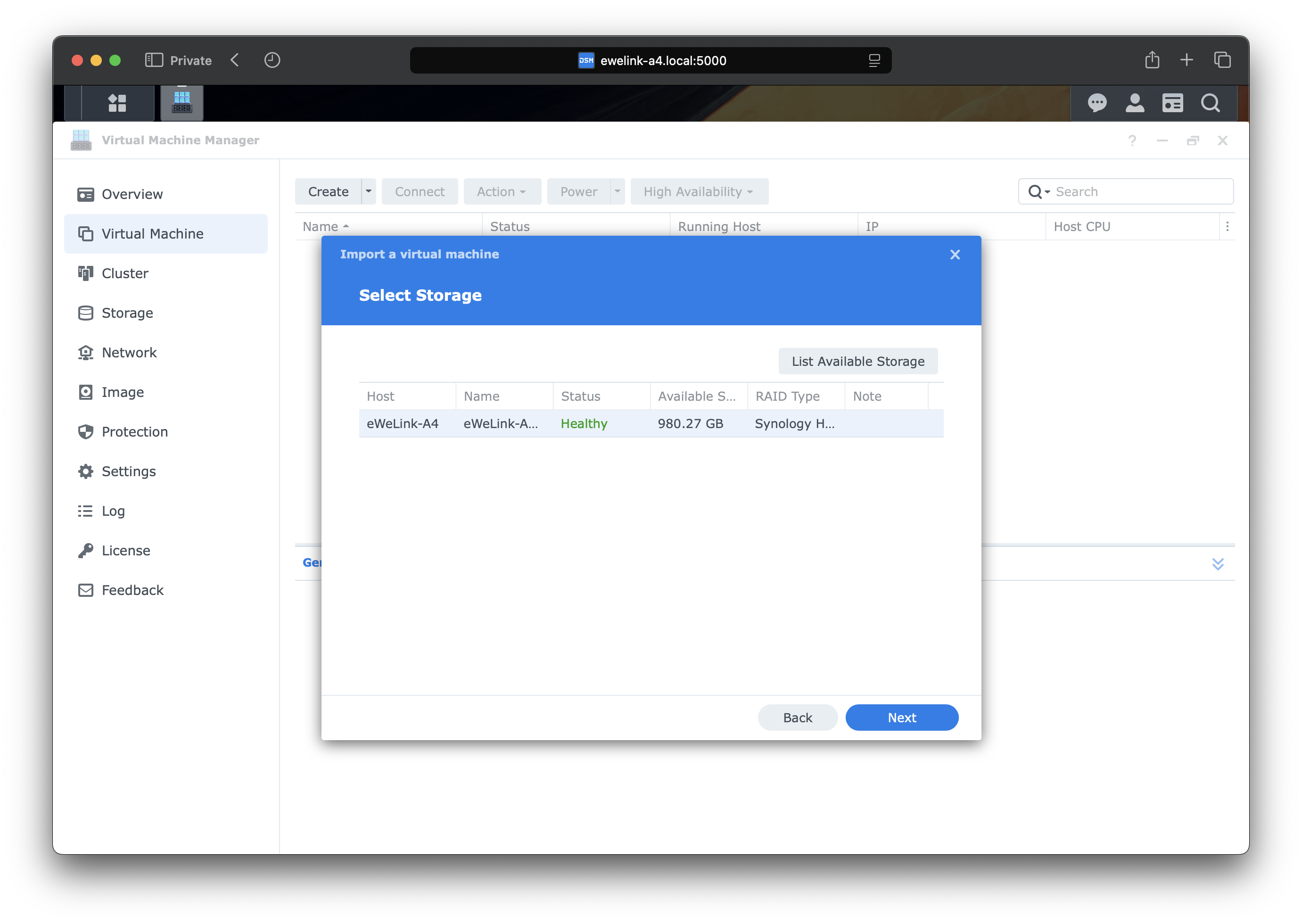Expand the search filter dropdown arrow
The height and width of the screenshot is (924, 1302).
pos(1047,192)
